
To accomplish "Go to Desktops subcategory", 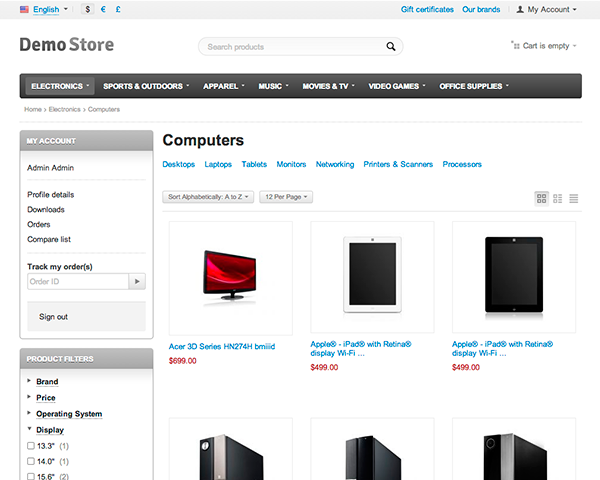I will coord(178,164).
